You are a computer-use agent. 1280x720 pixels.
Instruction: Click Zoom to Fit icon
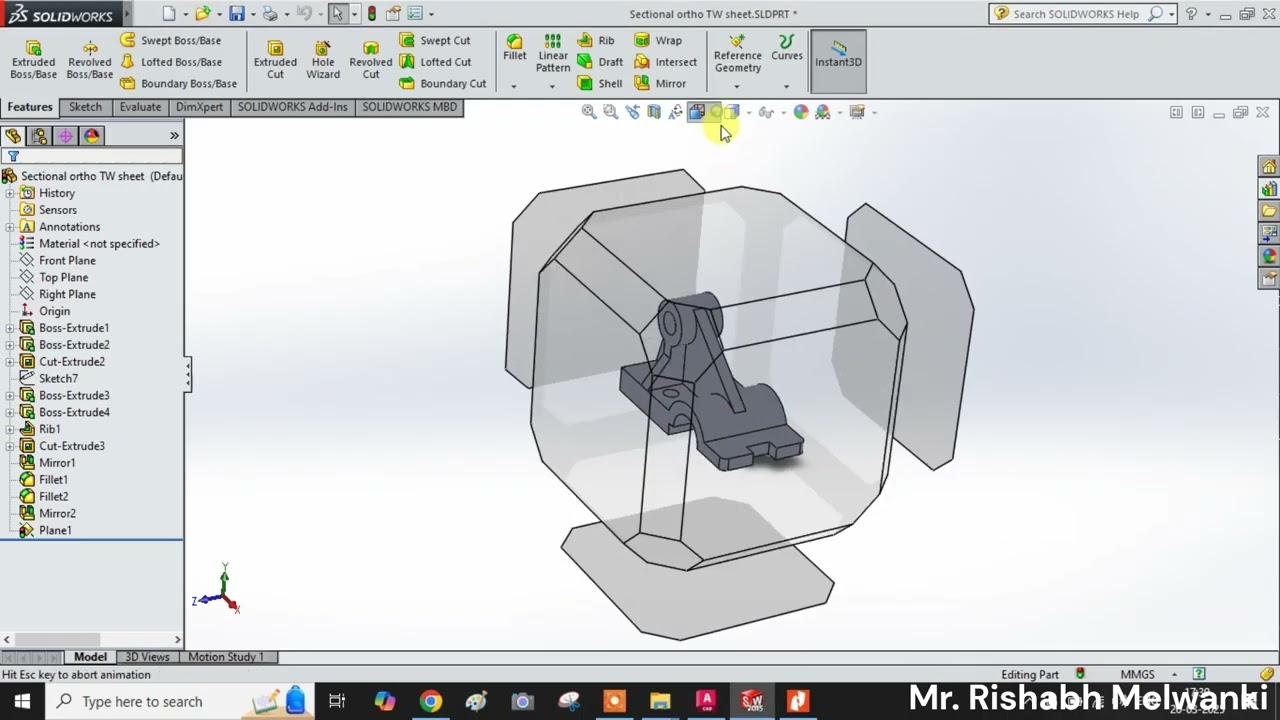[589, 112]
